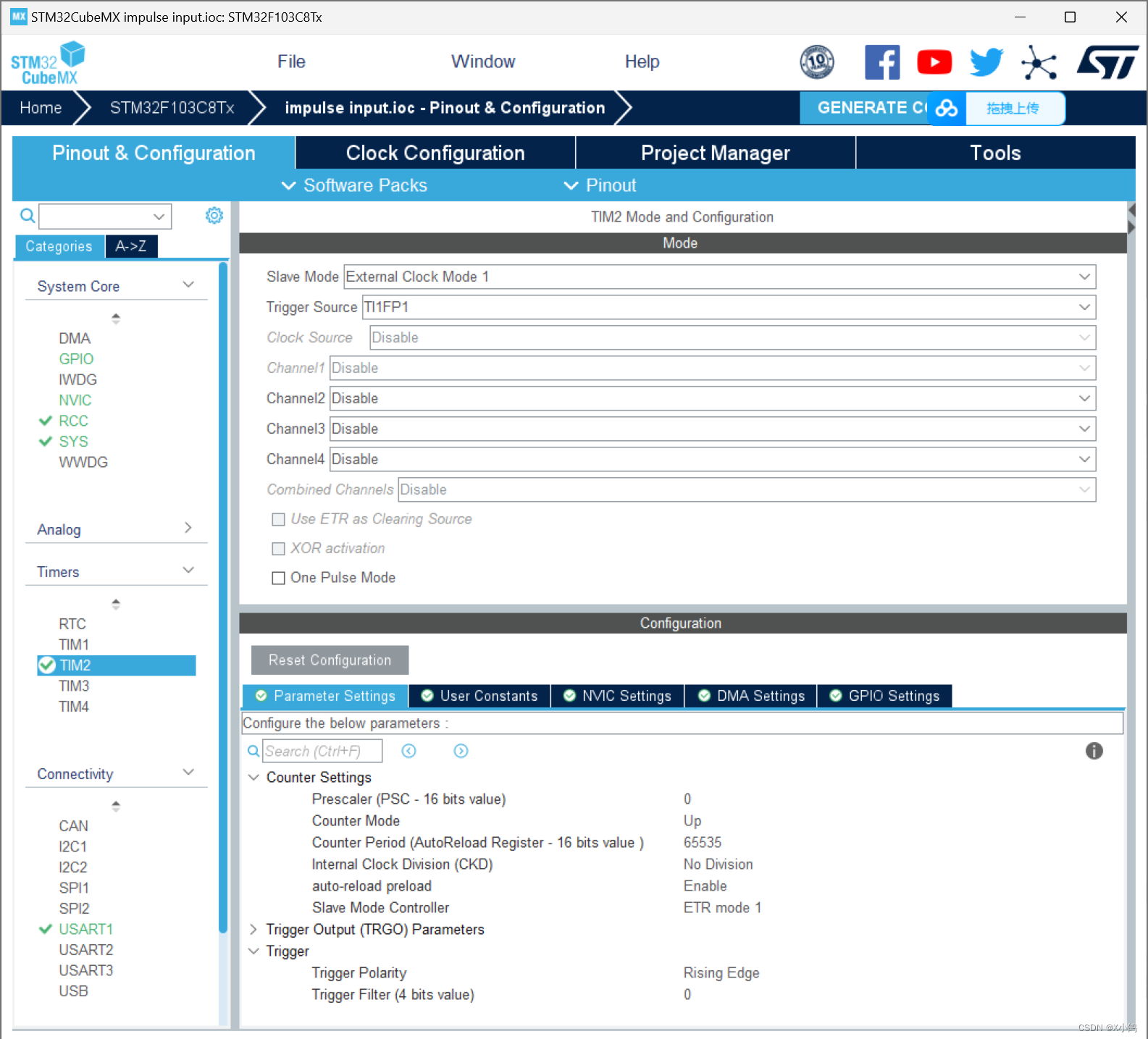1148x1039 pixels.
Task: Select RCC in the System Core list
Action: tap(73, 421)
